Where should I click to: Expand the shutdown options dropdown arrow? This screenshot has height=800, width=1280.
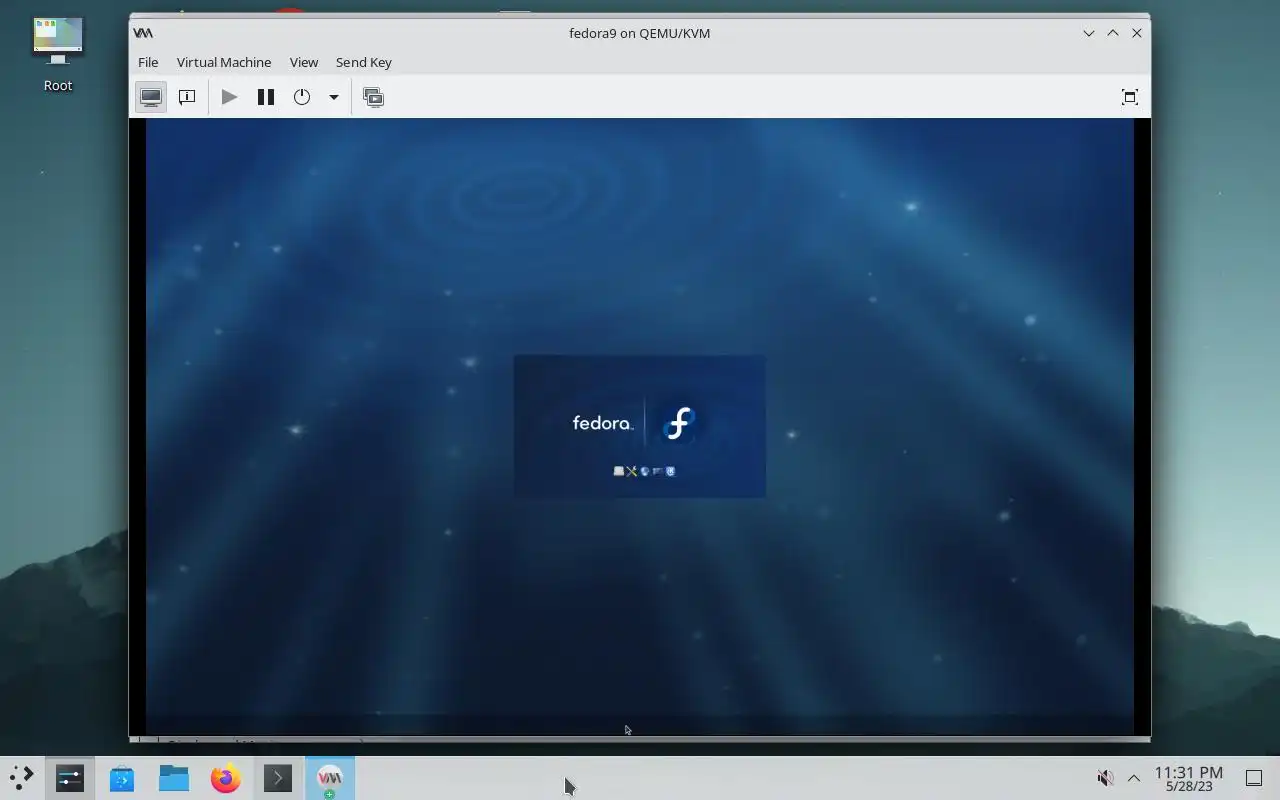pyautogui.click(x=334, y=97)
